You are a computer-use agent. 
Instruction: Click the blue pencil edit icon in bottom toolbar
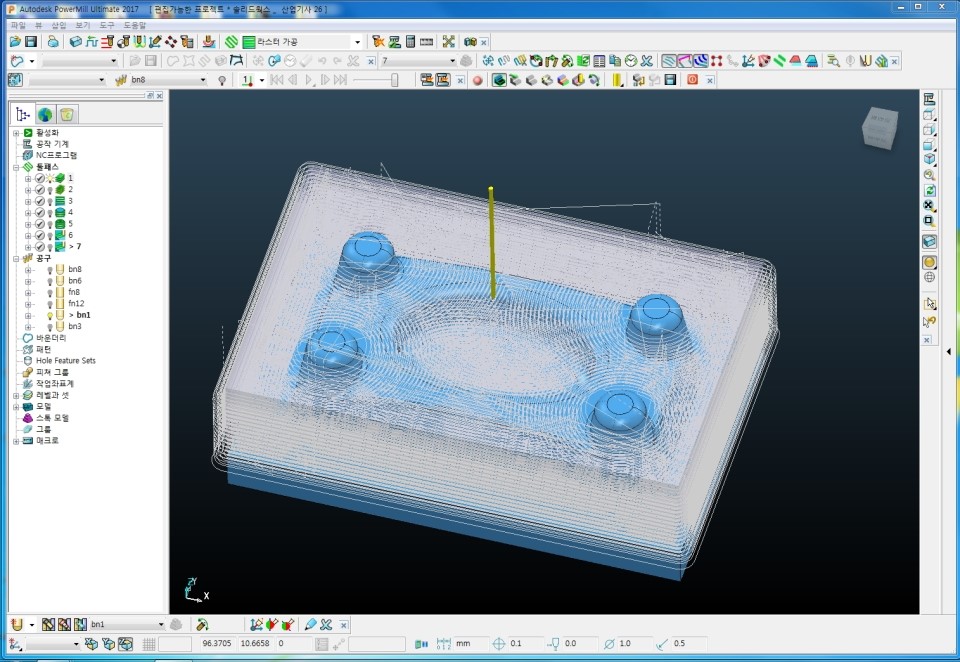pyautogui.click(x=310, y=625)
